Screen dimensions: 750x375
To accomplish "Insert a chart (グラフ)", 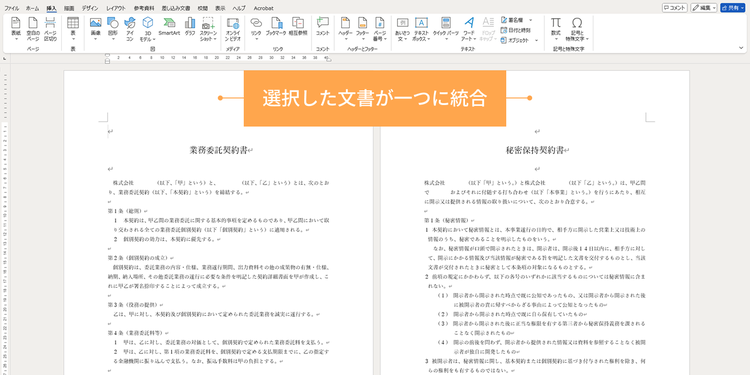I will pyautogui.click(x=190, y=26).
